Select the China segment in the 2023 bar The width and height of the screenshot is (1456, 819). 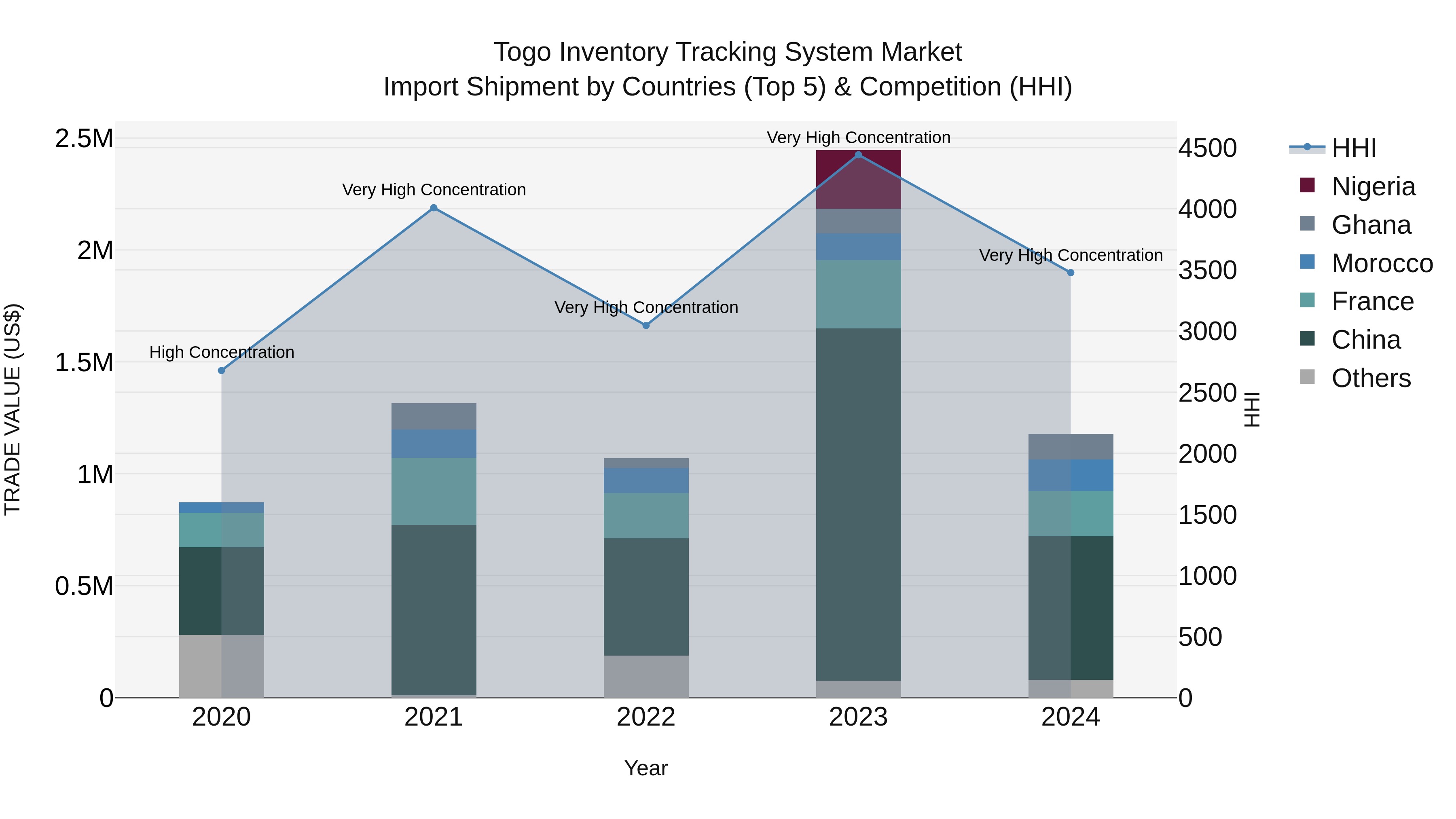pos(859,504)
